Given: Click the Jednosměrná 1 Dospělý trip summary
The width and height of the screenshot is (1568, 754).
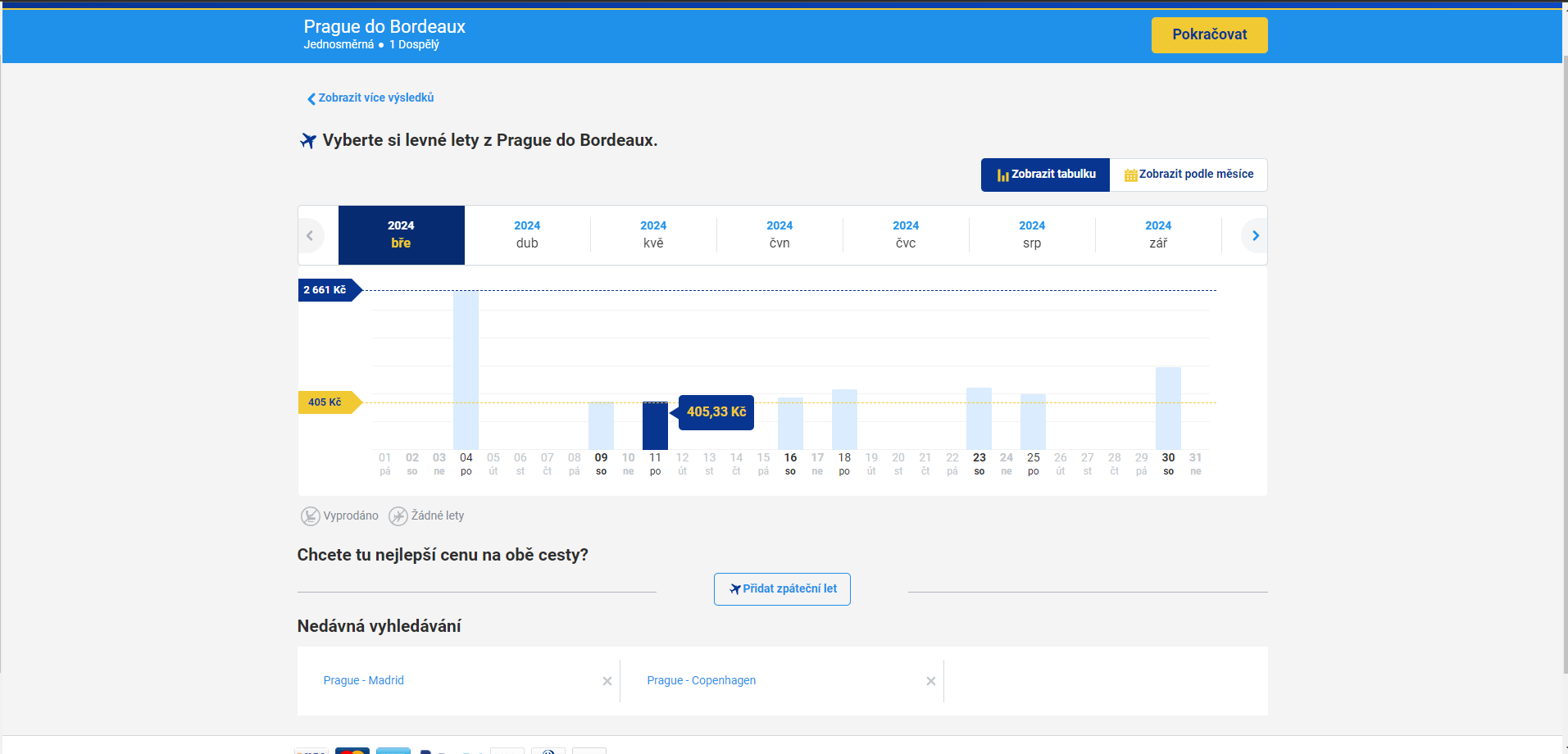Looking at the screenshot, I should (371, 44).
